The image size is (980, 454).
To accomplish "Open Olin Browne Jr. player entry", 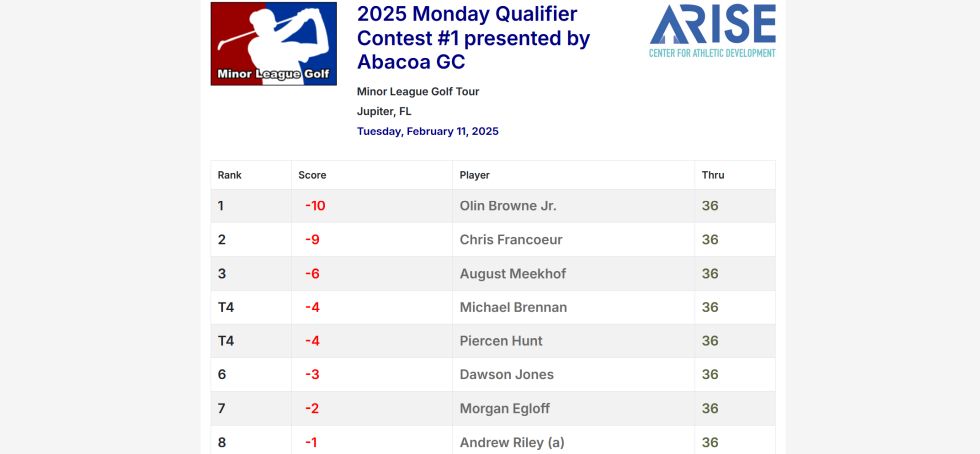I will click(508, 206).
